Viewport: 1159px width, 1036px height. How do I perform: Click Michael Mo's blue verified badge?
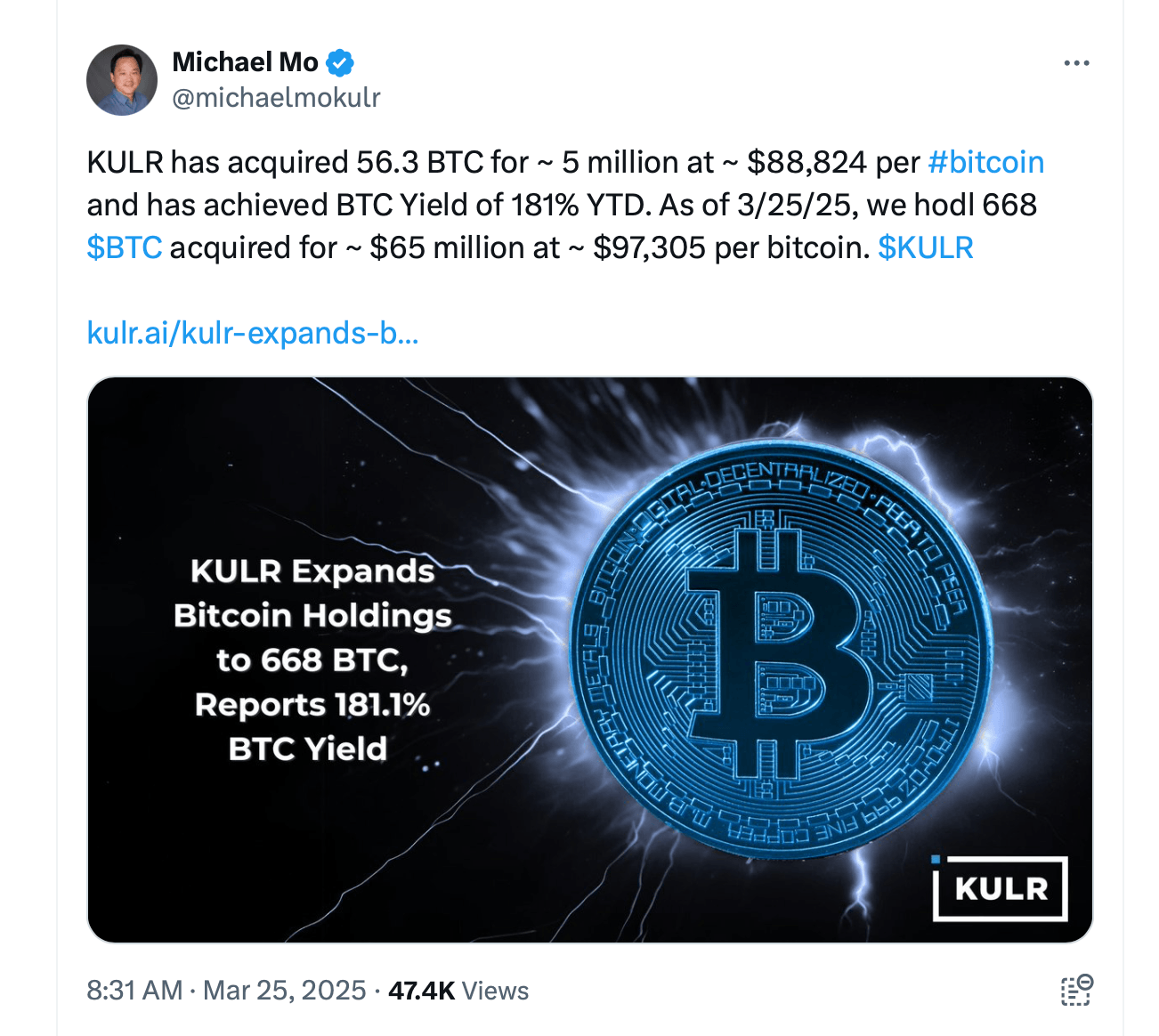pyautogui.click(x=340, y=61)
